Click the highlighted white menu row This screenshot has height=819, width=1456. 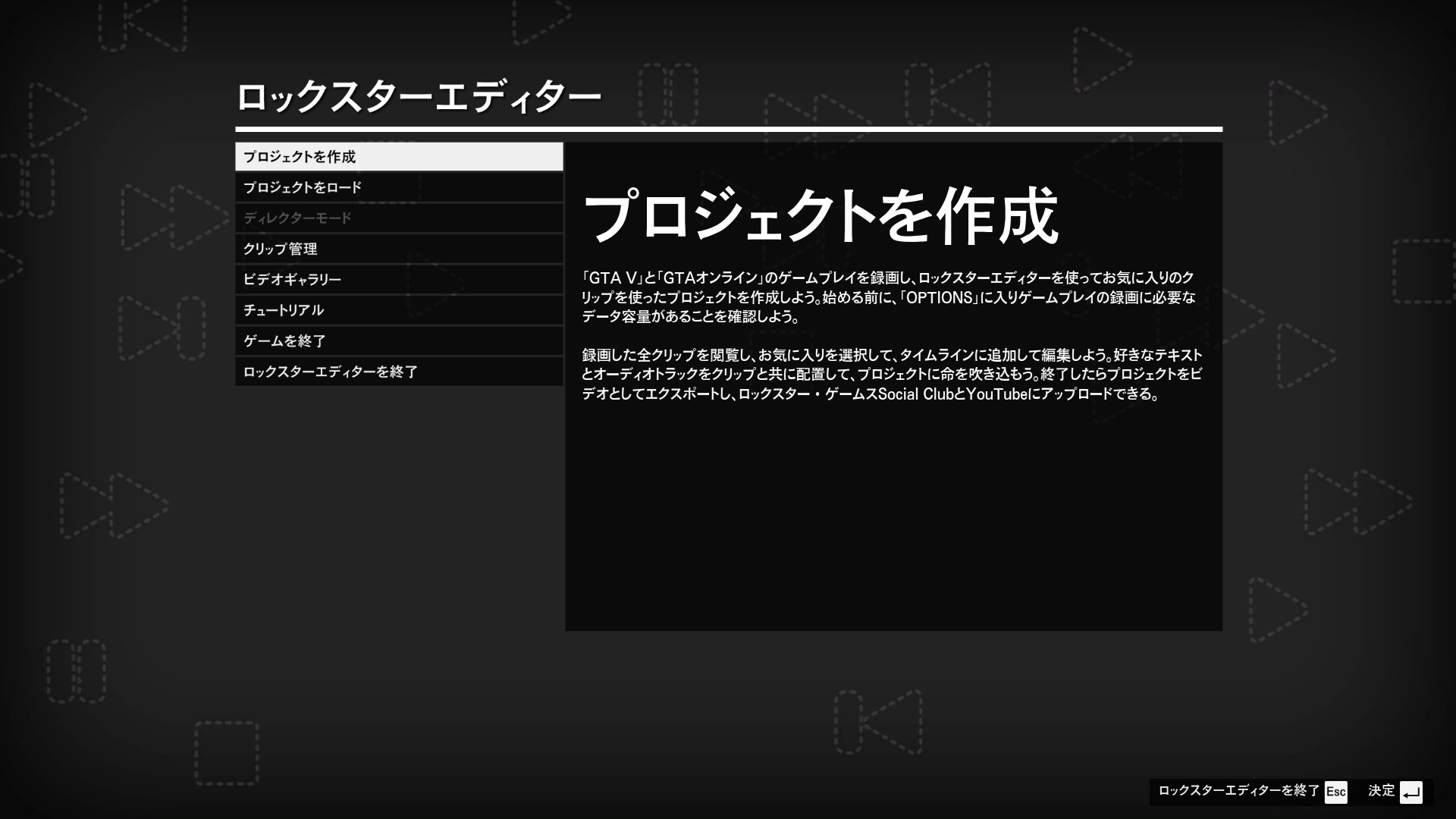[x=398, y=156]
